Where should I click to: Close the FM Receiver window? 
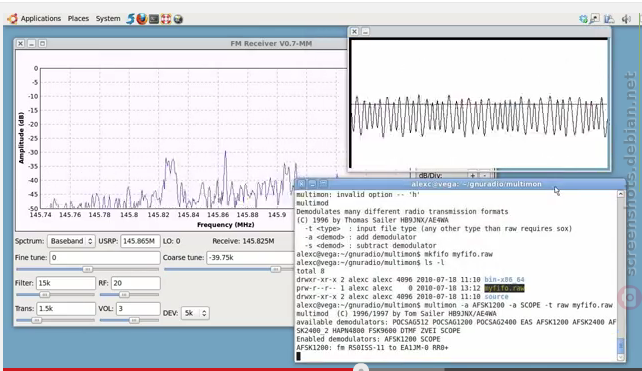pyautogui.click(x=20, y=43)
